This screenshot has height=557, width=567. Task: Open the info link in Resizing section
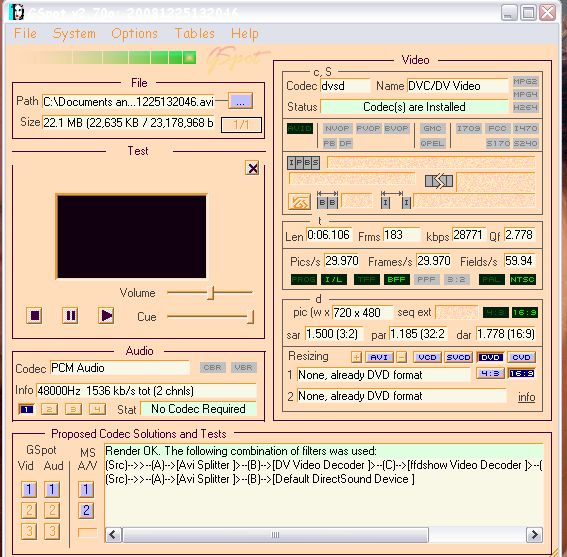(526, 397)
